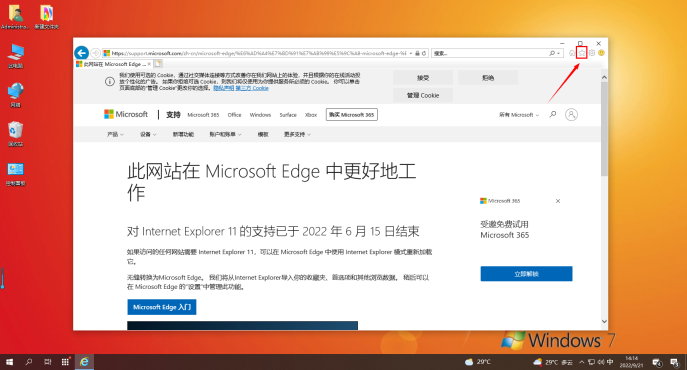Click the taskbar search icon
Viewport: 687px width, 370px height.
coord(28,362)
